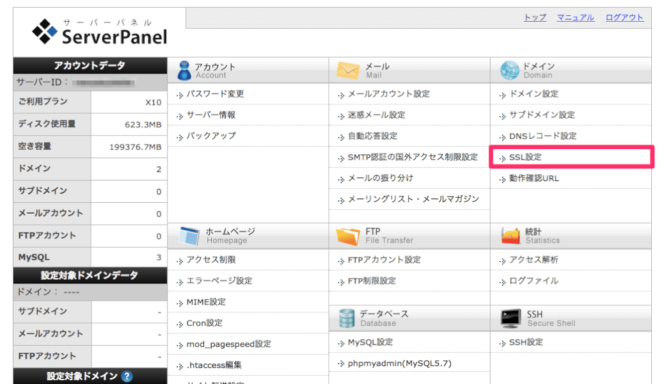The width and height of the screenshot is (664, 384).
Task: Click the 199376.7MB free space value
Action: coord(136,147)
